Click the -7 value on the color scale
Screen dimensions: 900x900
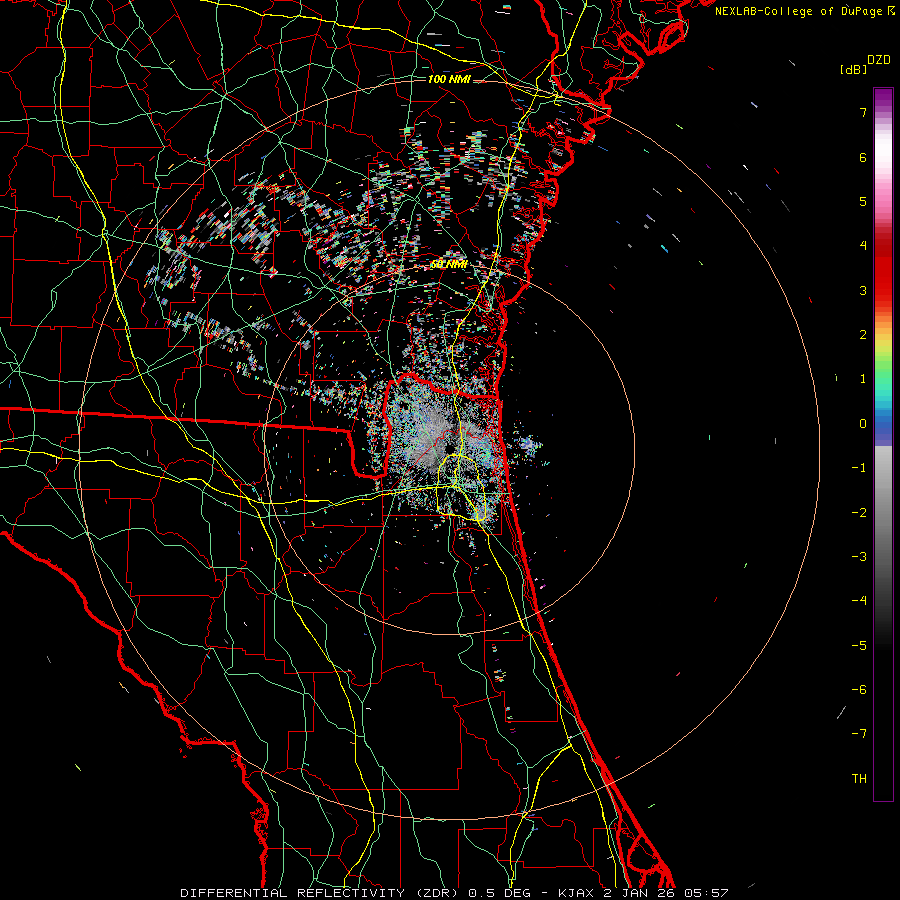[859, 734]
